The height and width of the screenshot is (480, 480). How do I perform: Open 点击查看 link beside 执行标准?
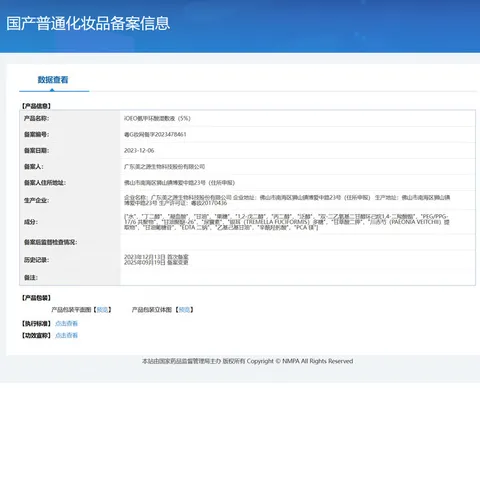pos(66,323)
